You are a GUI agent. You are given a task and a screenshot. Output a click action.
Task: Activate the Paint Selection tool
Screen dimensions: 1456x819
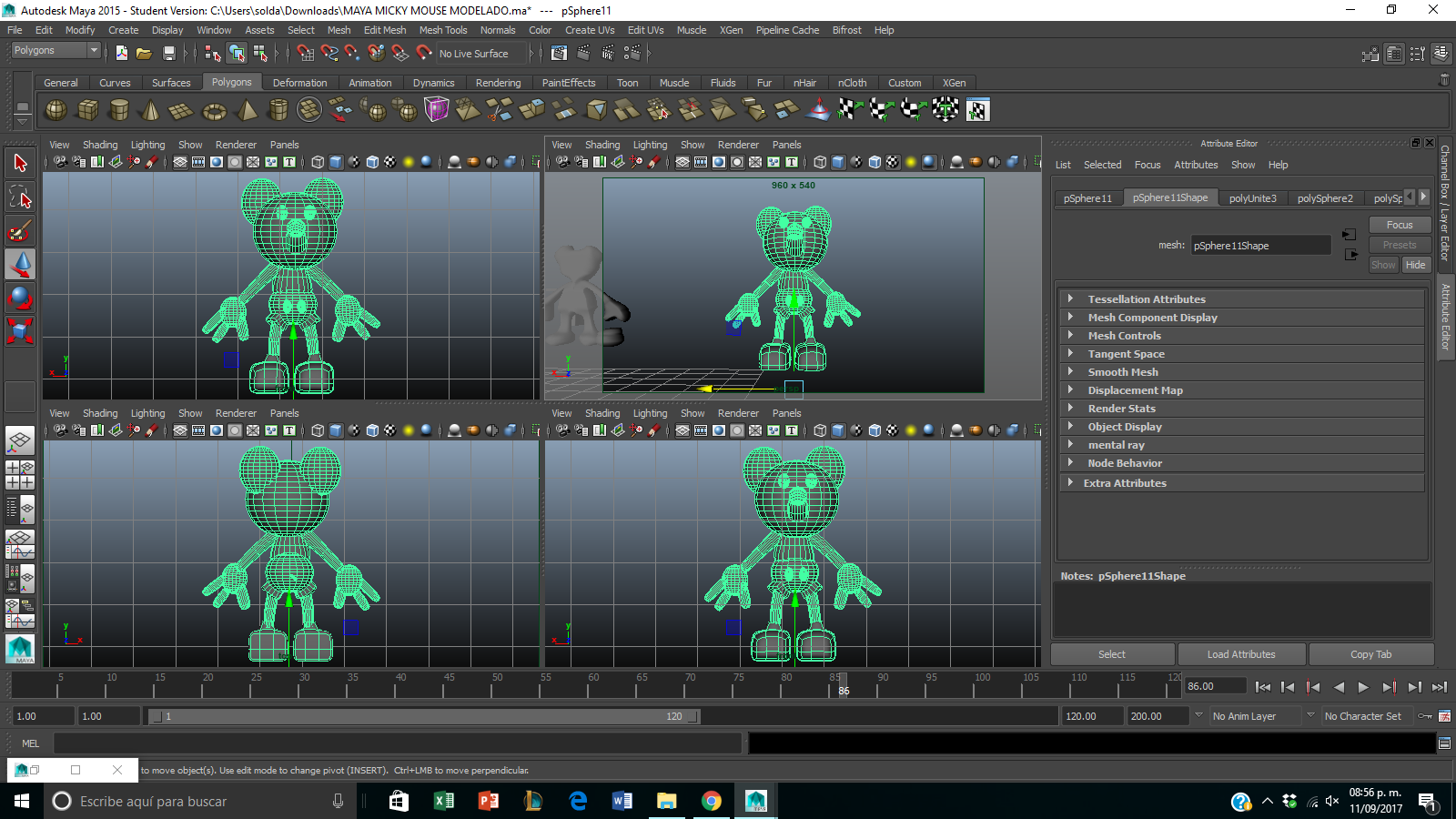[x=20, y=231]
